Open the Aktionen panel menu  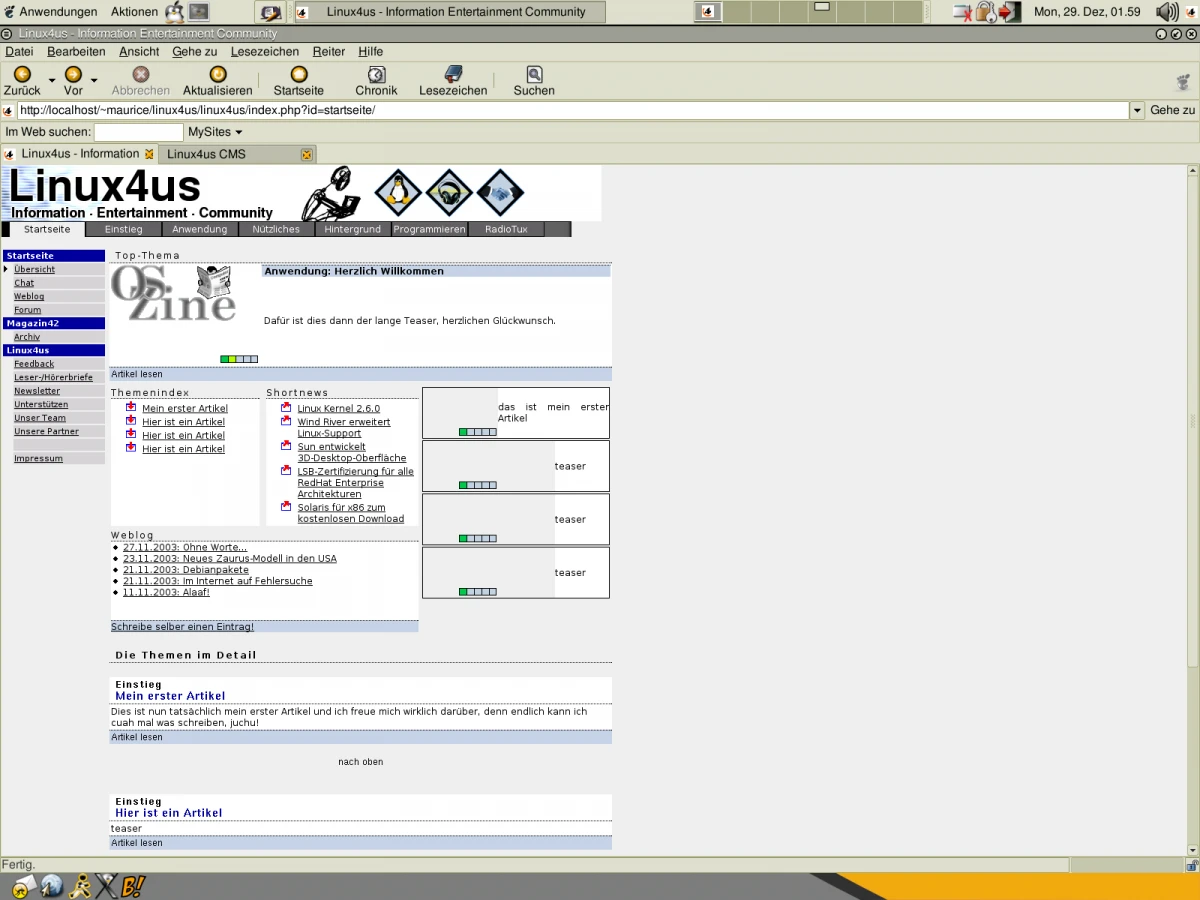(x=134, y=12)
